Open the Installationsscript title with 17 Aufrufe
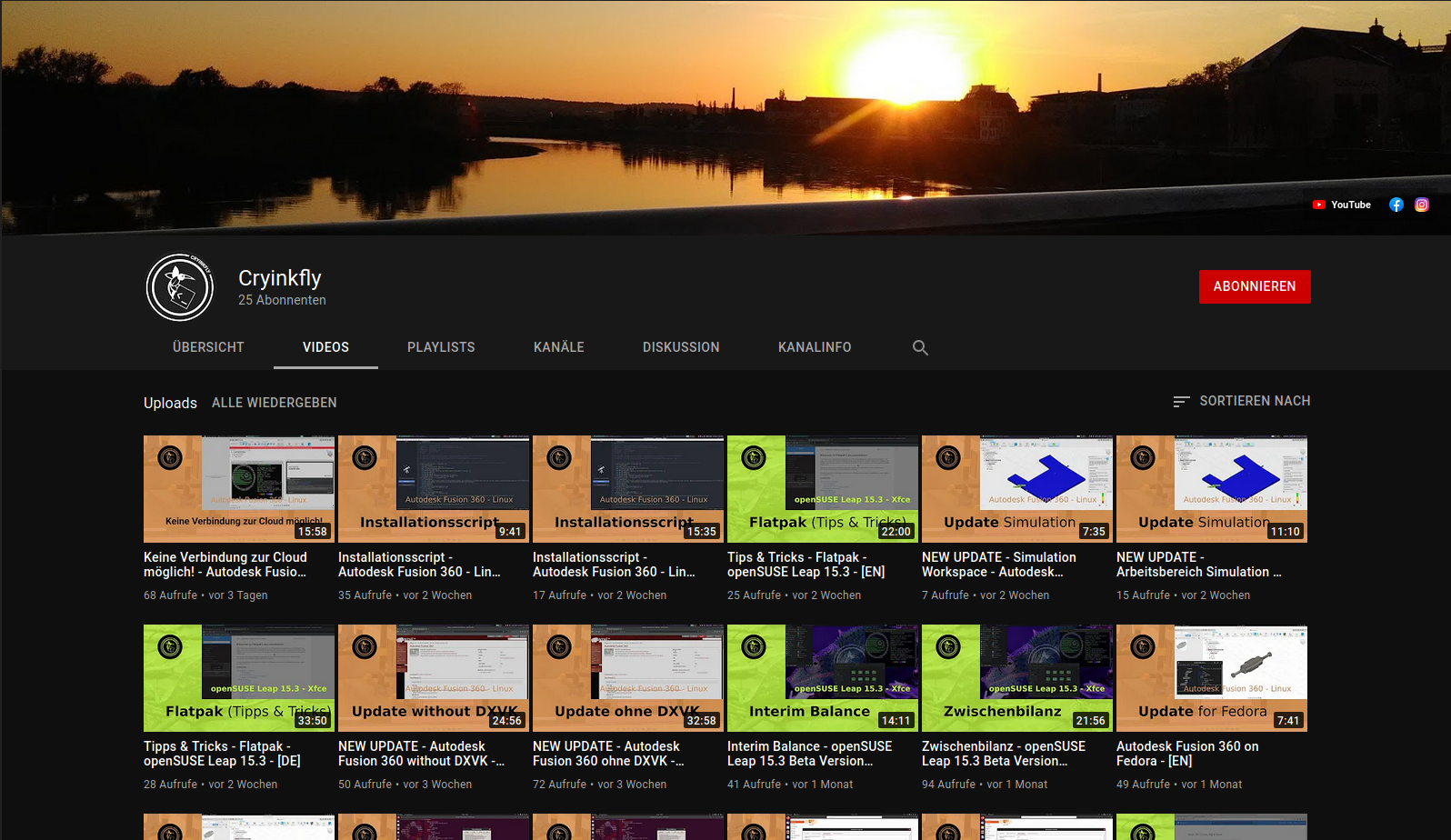The height and width of the screenshot is (840, 1451). (x=614, y=565)
